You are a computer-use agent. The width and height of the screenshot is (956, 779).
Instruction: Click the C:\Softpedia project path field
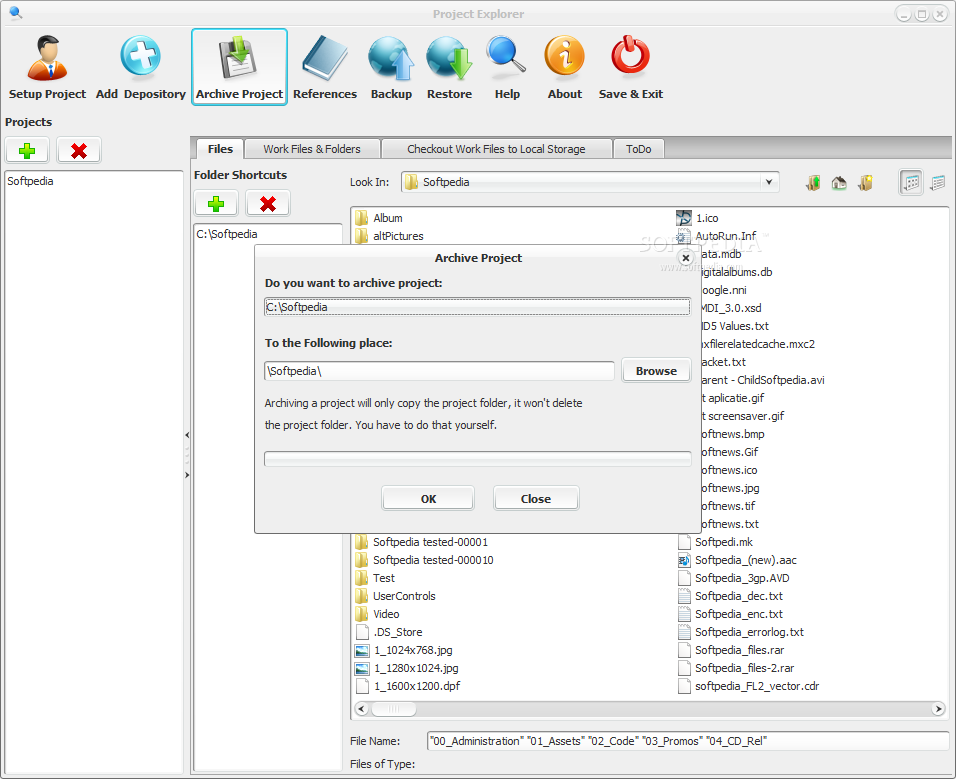pos(477,307)
